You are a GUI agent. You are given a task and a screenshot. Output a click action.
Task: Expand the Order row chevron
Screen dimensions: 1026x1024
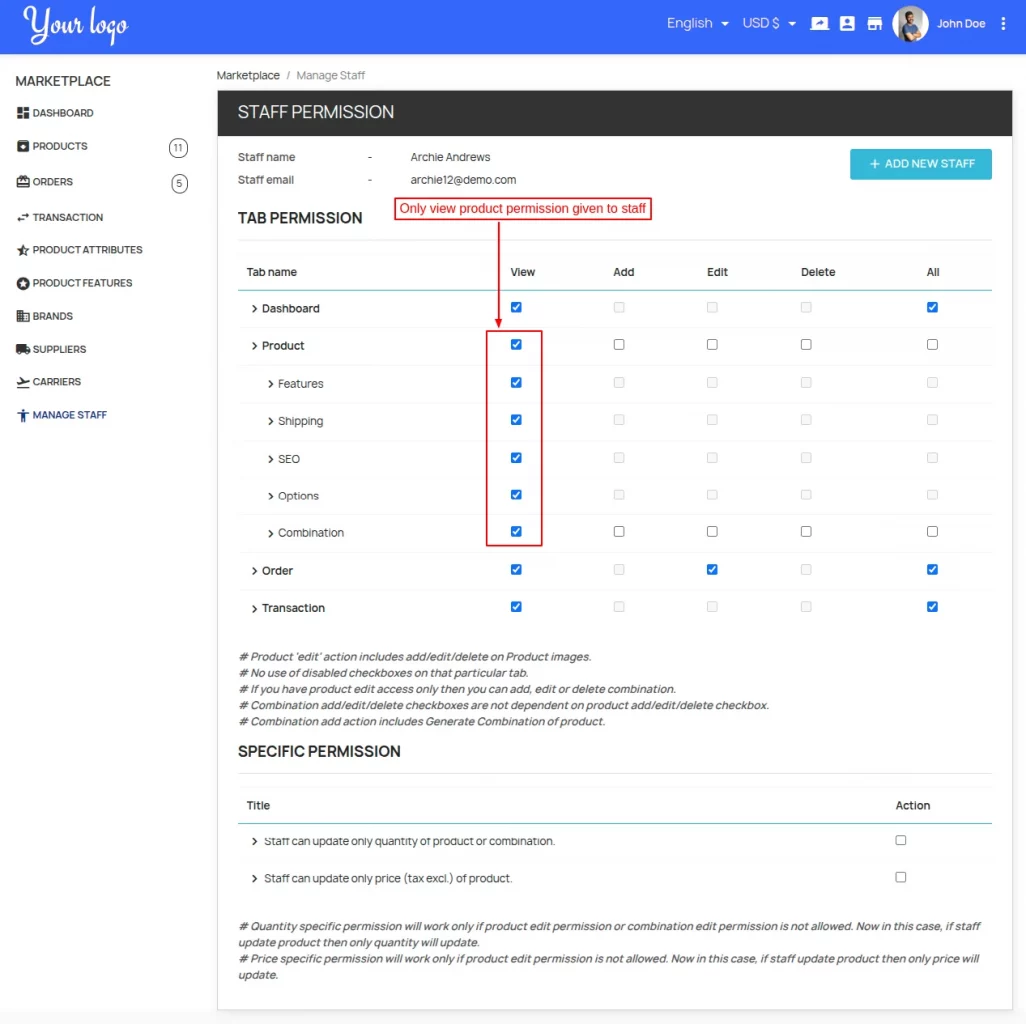pos(255,571)
